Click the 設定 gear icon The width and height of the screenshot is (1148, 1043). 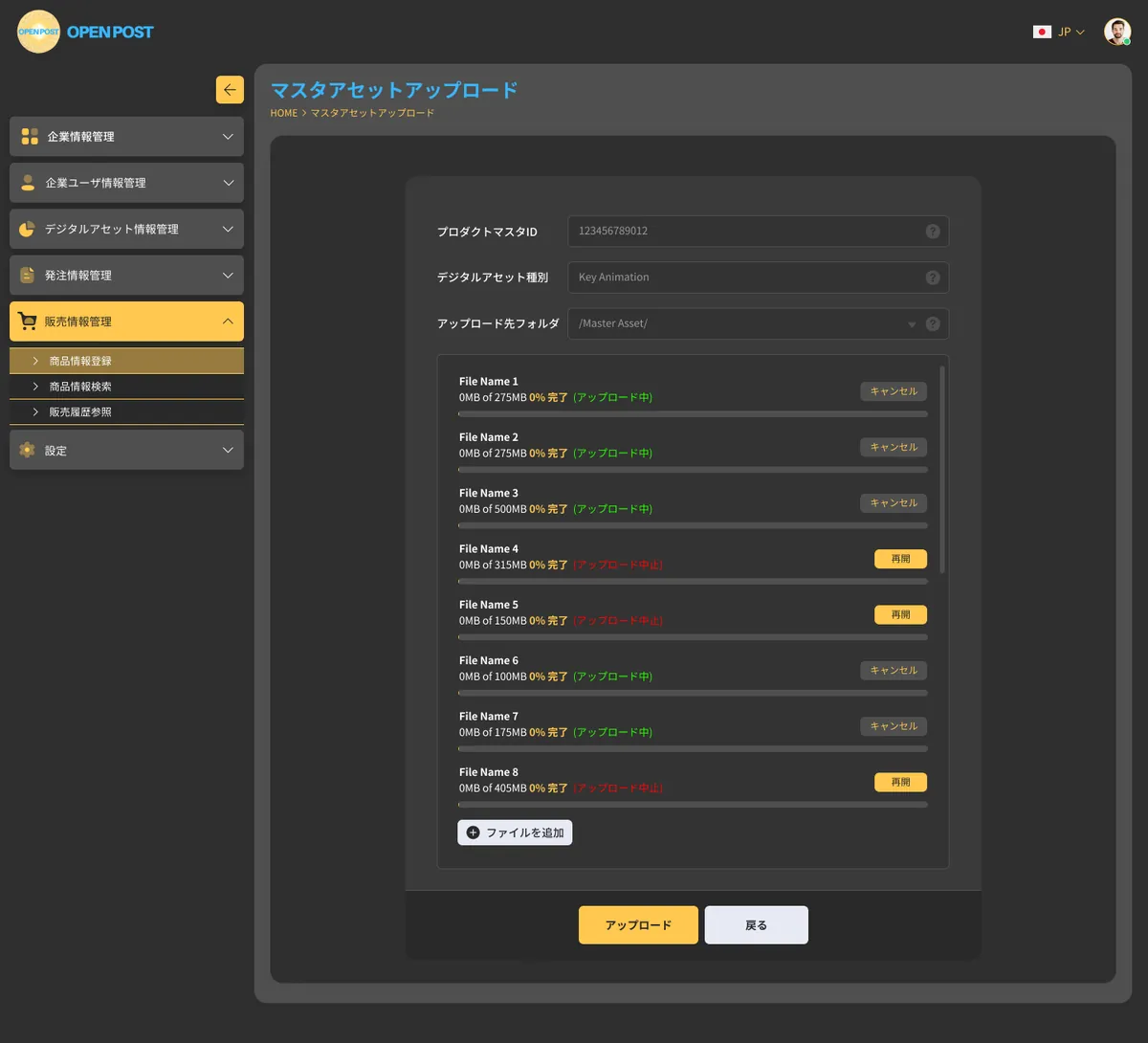(x=27, y=450)
